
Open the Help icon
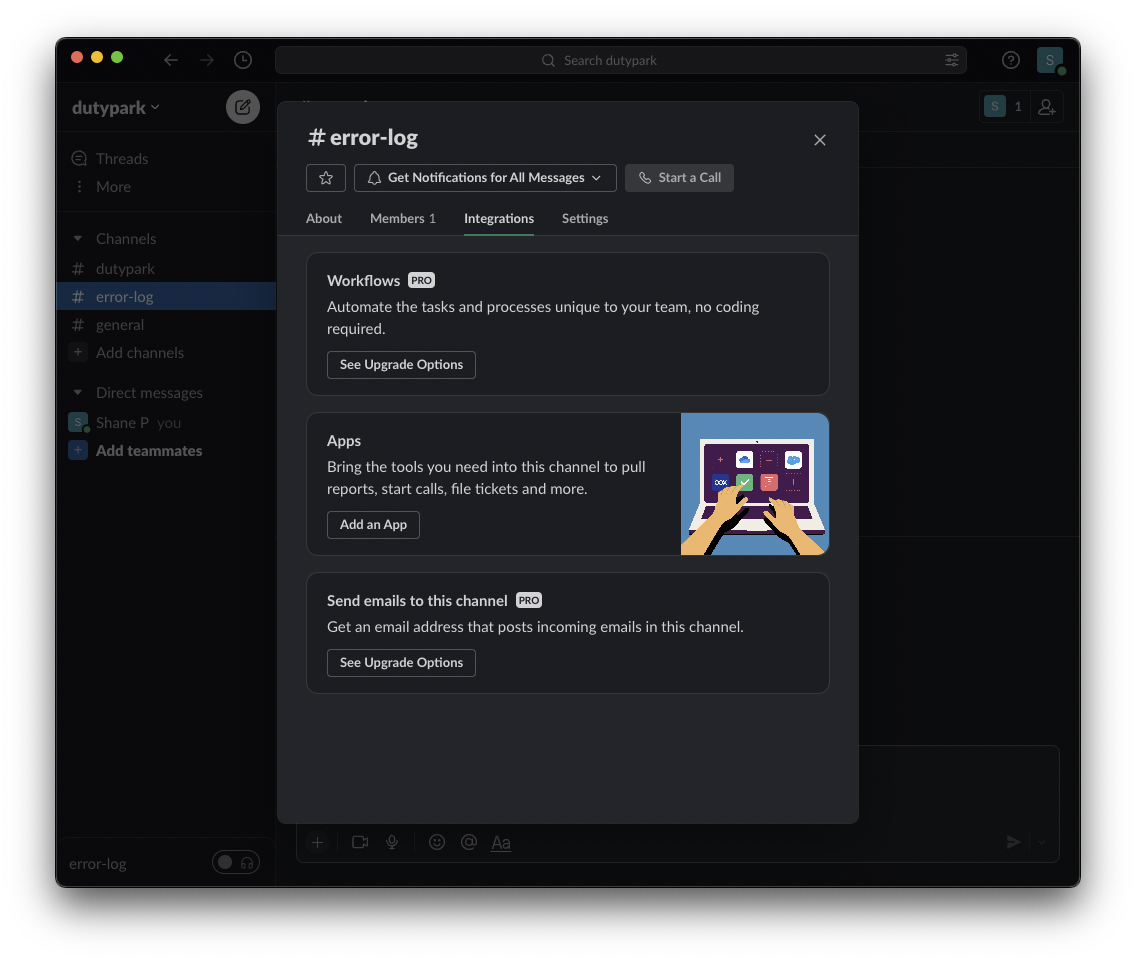coord(1011,60)
